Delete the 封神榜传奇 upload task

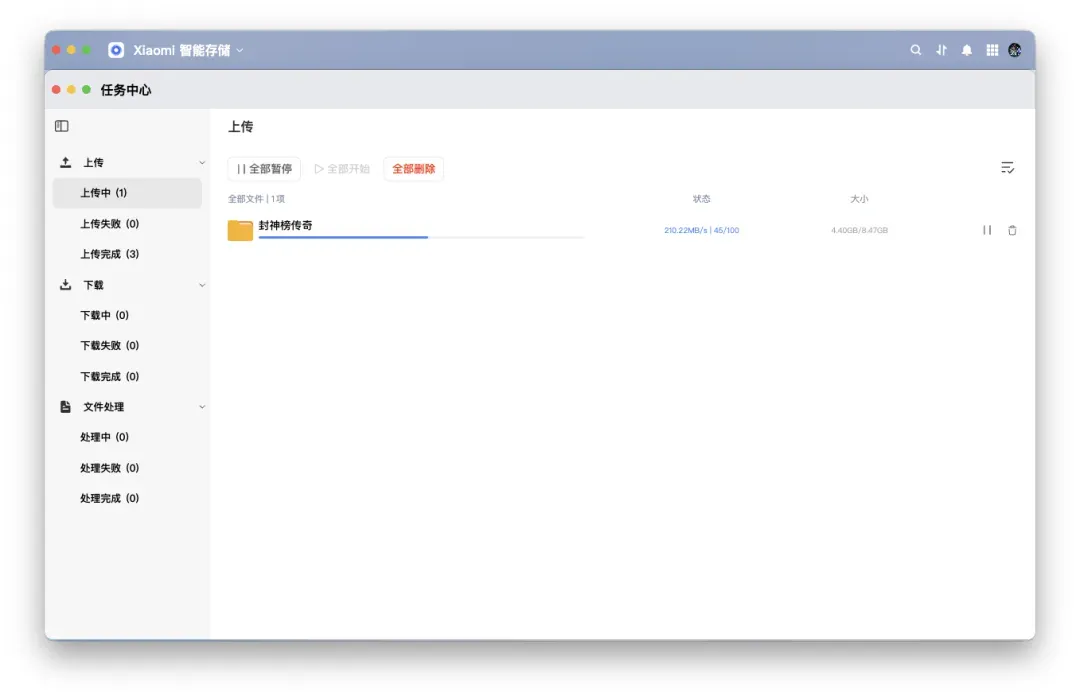pos(1012,230)
